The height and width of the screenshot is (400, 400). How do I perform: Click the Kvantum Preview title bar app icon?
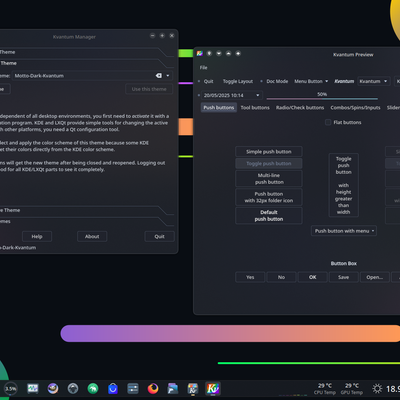tap(200, 54)
